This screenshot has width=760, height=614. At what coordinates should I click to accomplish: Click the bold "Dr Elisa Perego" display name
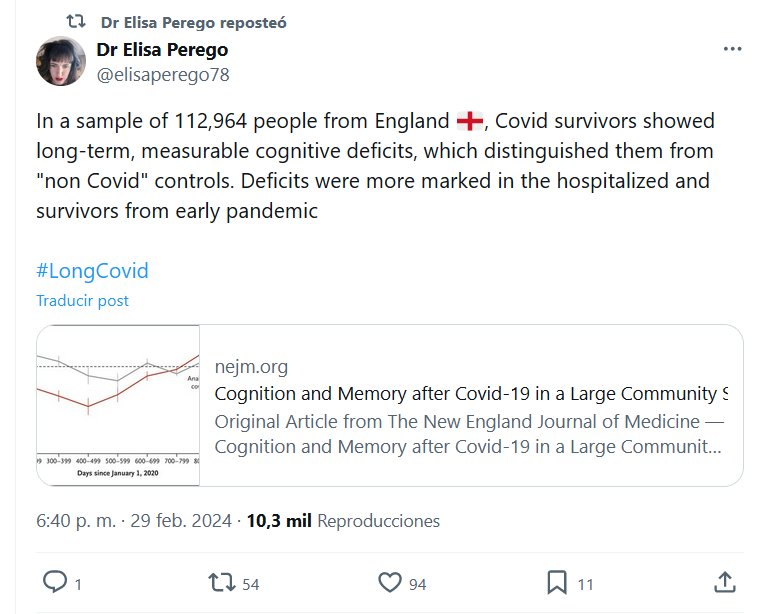point(162,50)
